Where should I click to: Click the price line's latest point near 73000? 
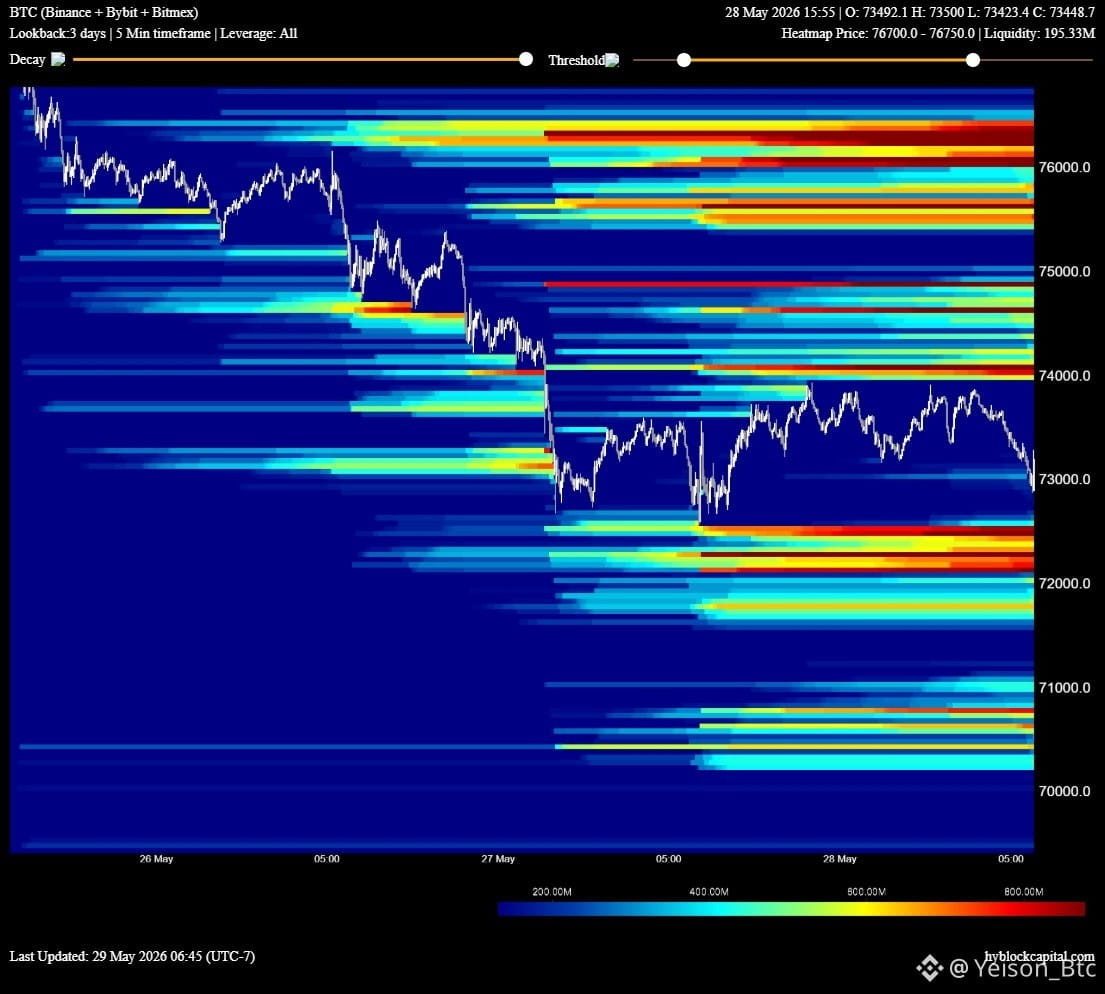pyautogui.click(x=1032, y=479)
